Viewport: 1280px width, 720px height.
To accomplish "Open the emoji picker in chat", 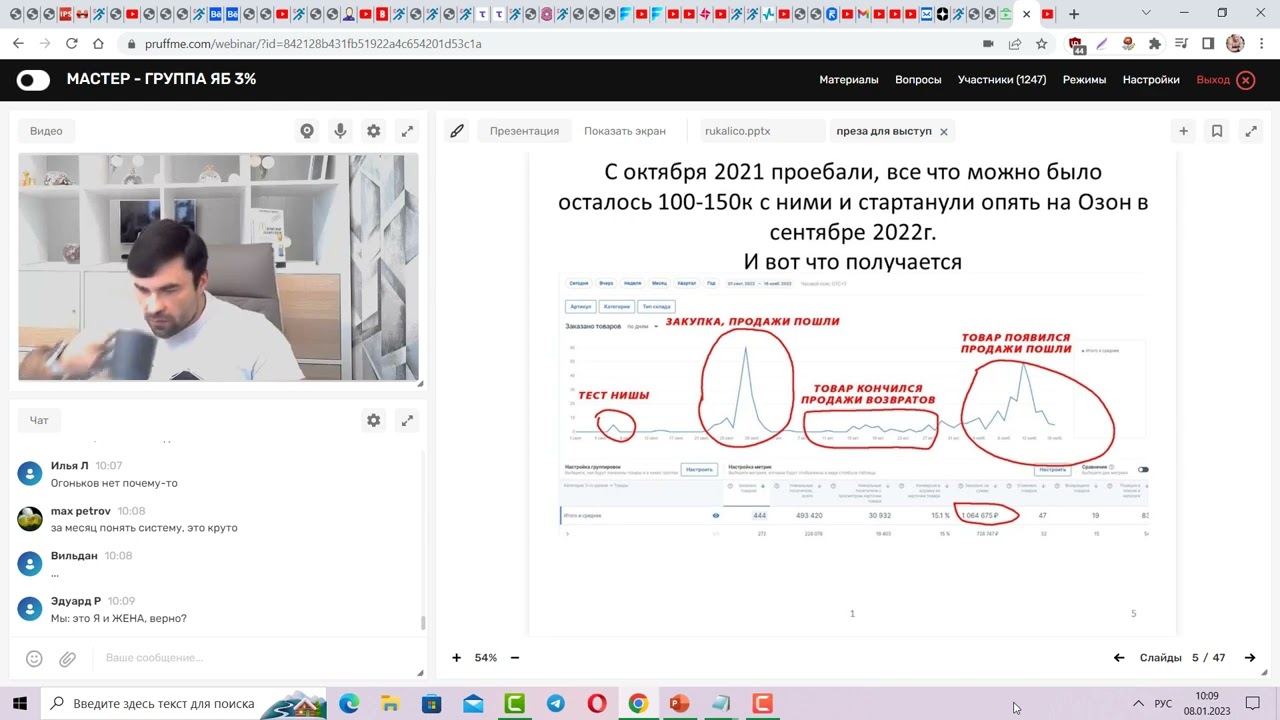I will tap(34, 658).
